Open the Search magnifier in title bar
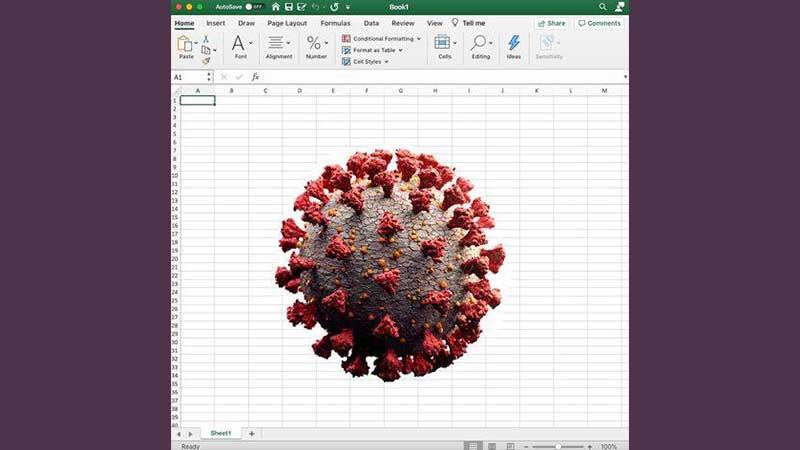The height and width of the screenshot is (450, 800). [x=603, y=7]
